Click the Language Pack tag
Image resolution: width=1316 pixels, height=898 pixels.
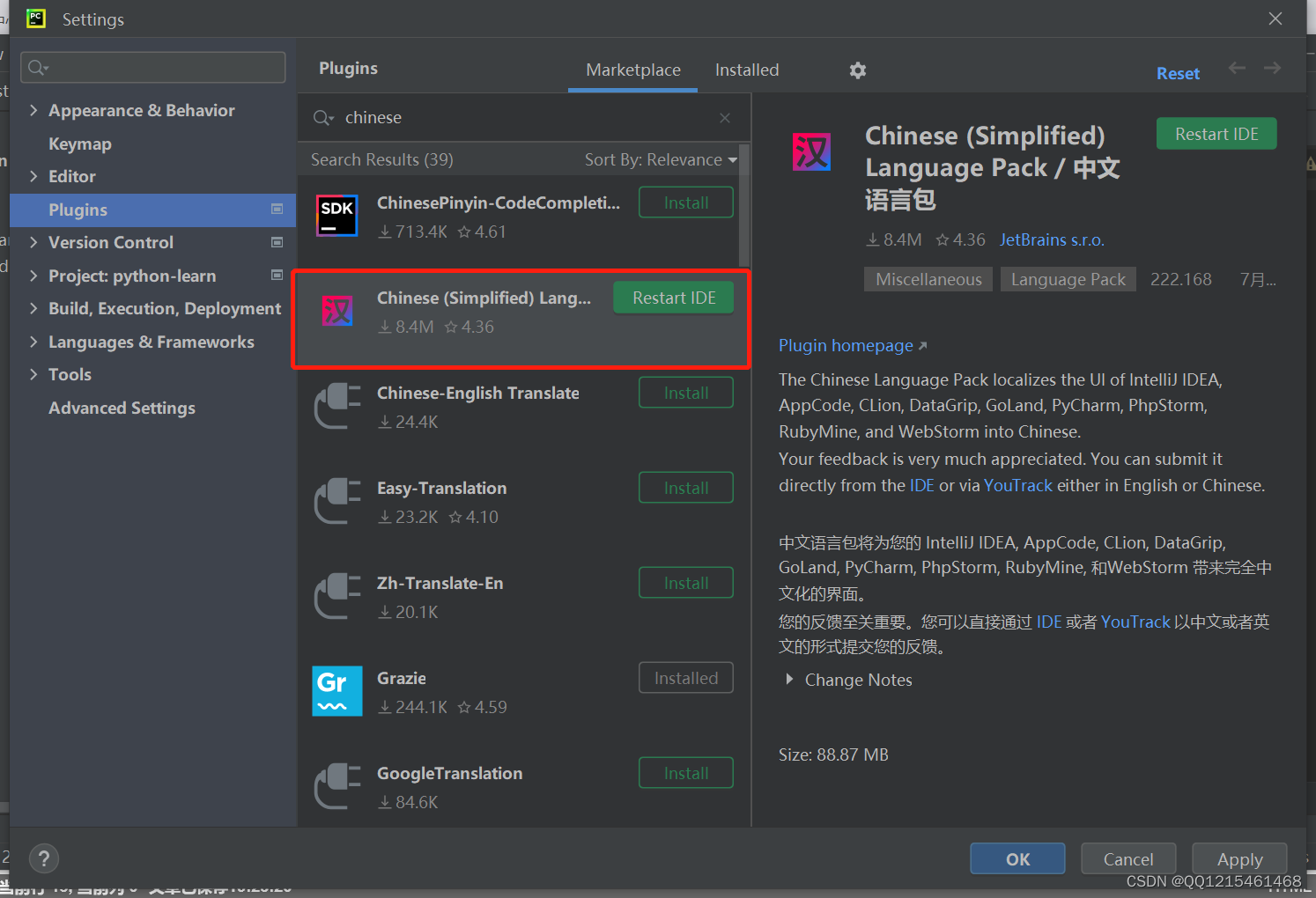coord(1068,279)
